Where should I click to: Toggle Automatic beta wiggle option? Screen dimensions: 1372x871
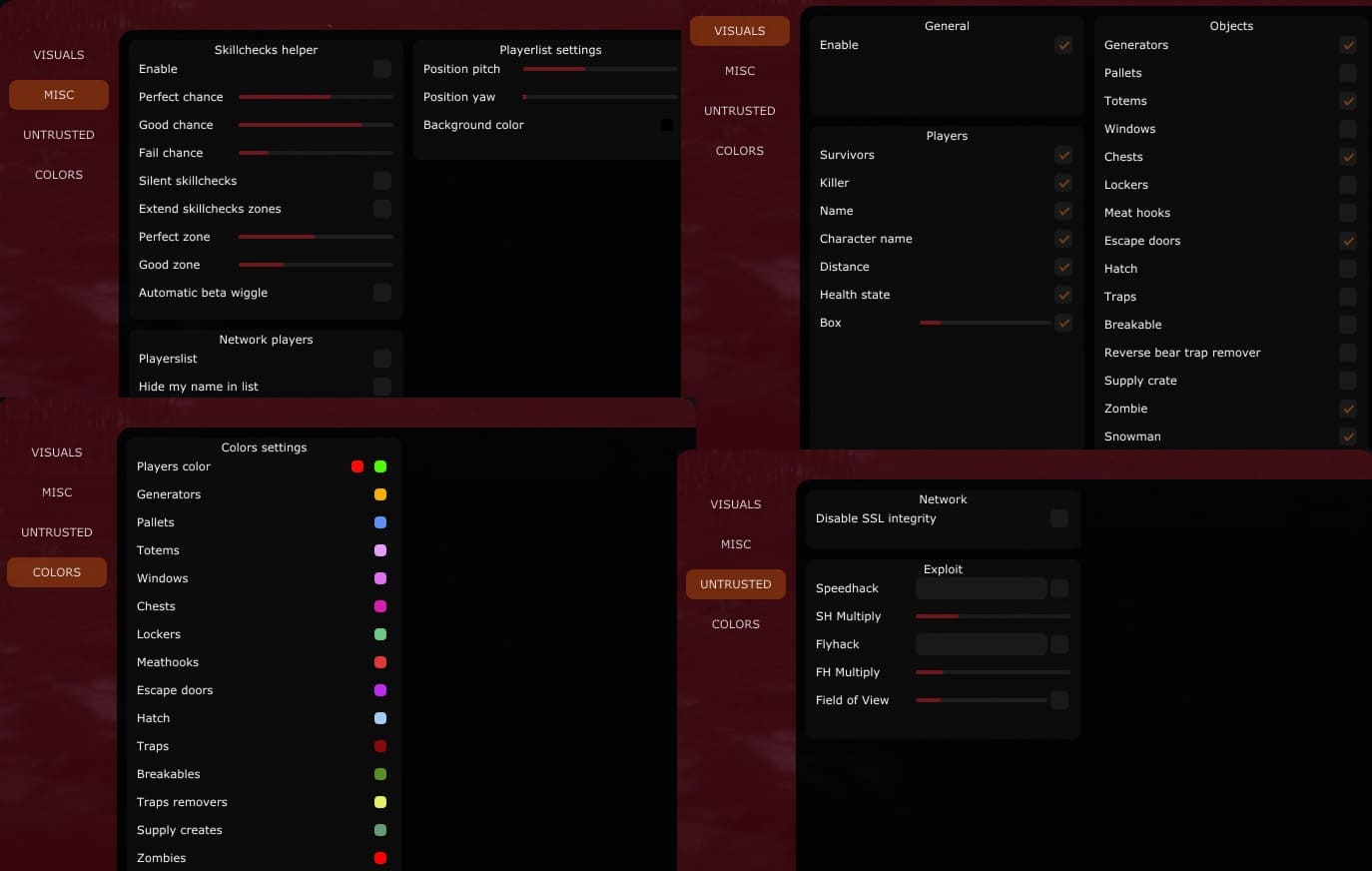[x=382, y=293]
